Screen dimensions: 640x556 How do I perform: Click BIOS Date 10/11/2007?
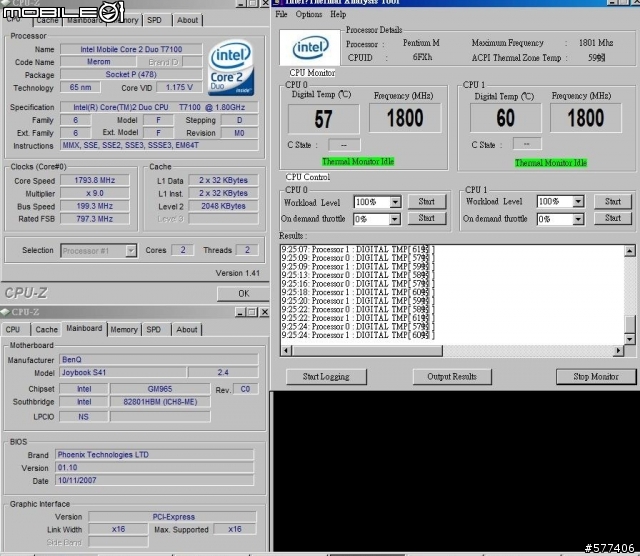point(154,480)
